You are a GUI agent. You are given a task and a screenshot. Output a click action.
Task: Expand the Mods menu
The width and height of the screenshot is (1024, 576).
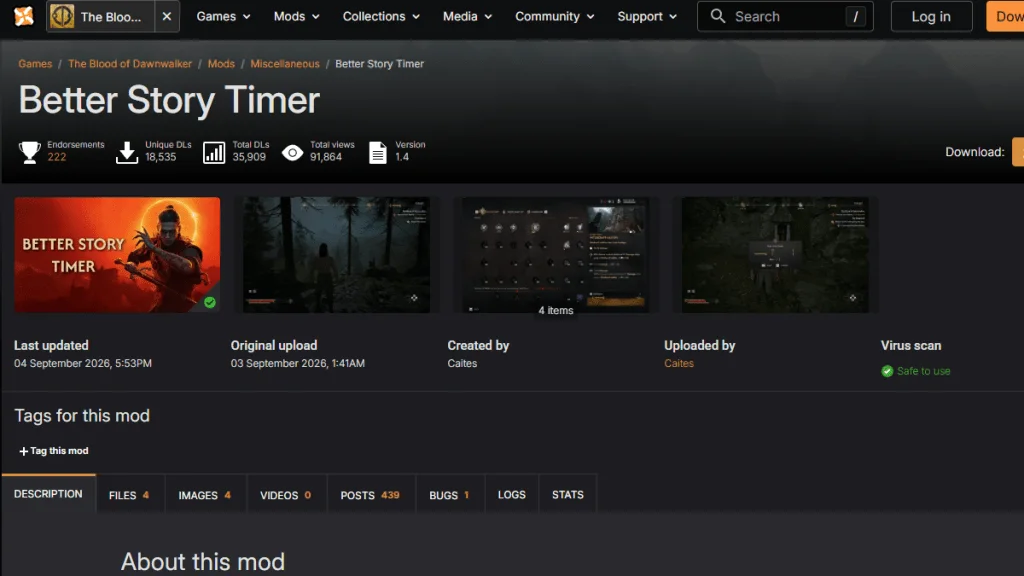tap(296, 16)
